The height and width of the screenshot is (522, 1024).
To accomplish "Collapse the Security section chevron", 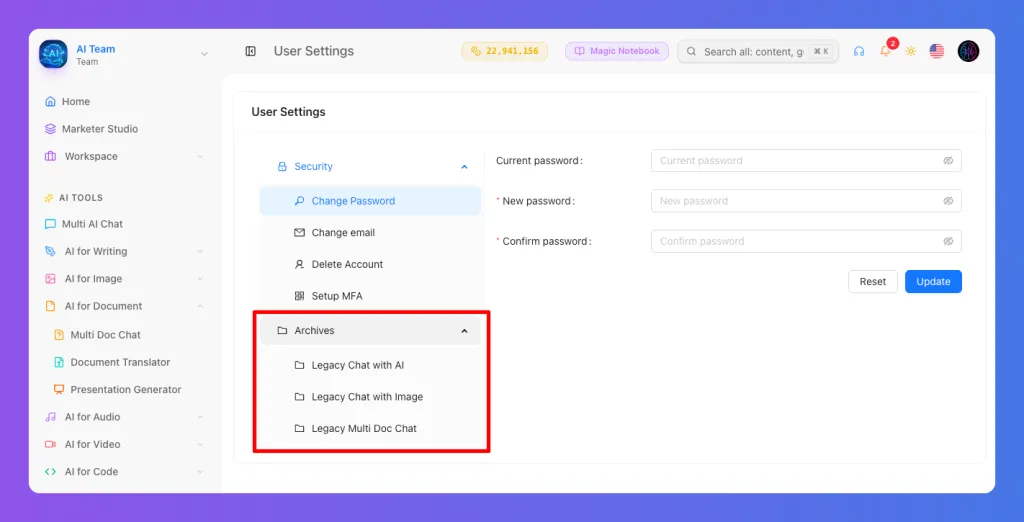I will tap(464, 167).
